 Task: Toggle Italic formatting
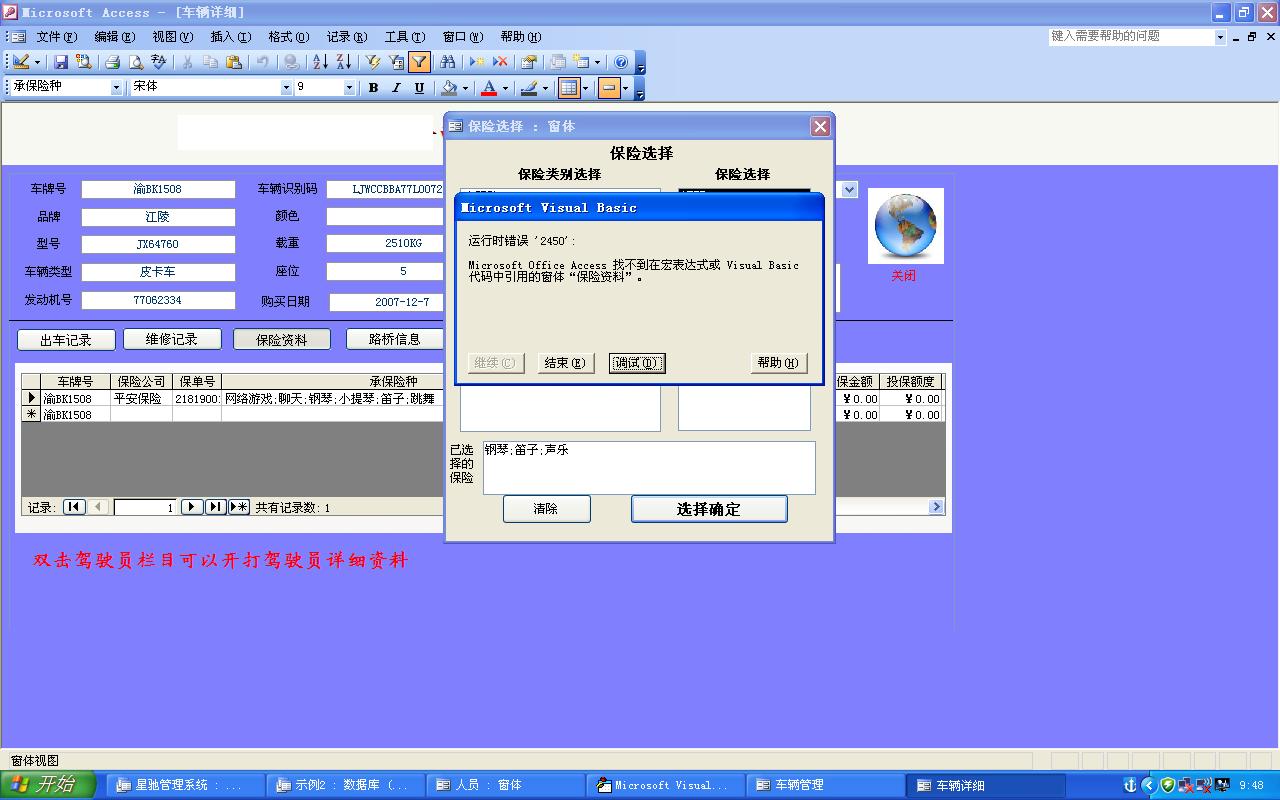(396, 88)
